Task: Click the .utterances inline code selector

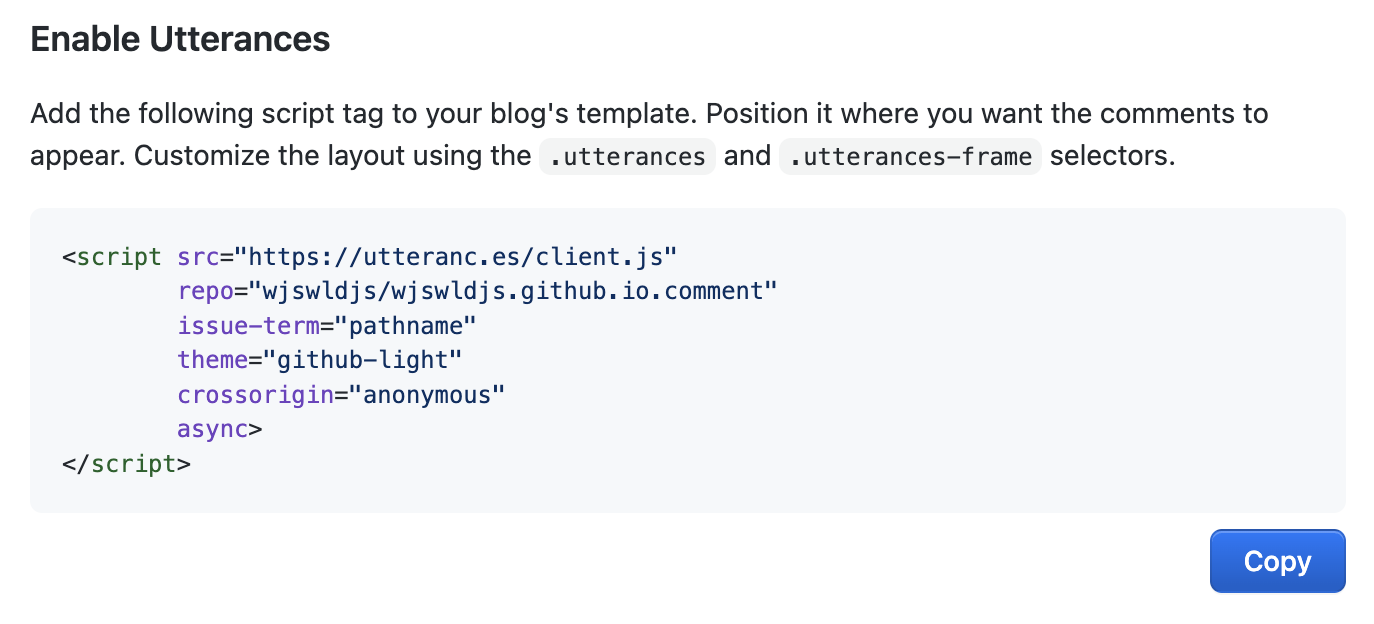Action: click(x=627, y=157)
